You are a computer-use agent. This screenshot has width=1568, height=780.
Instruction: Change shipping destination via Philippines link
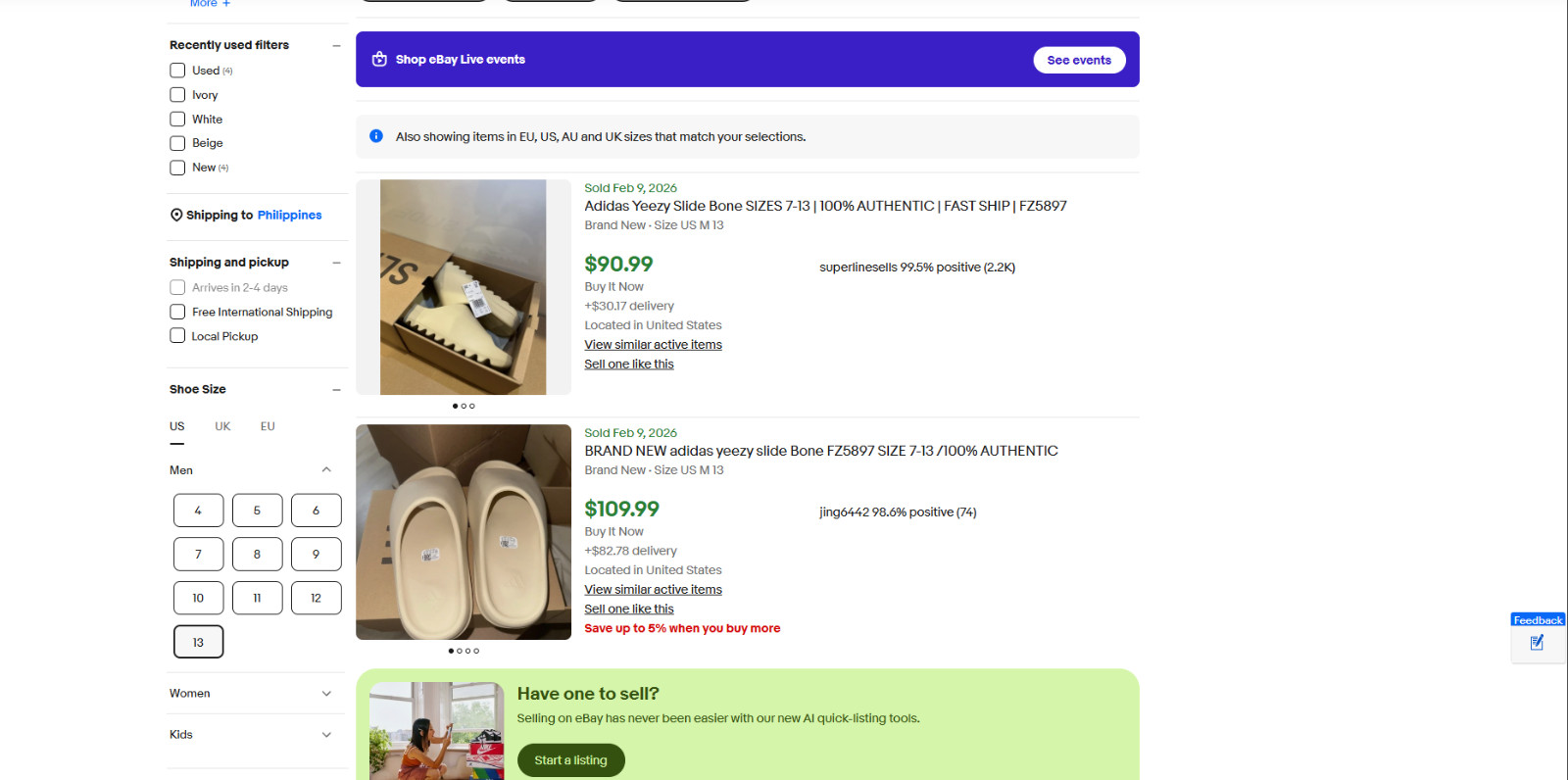tap(289, 215)
